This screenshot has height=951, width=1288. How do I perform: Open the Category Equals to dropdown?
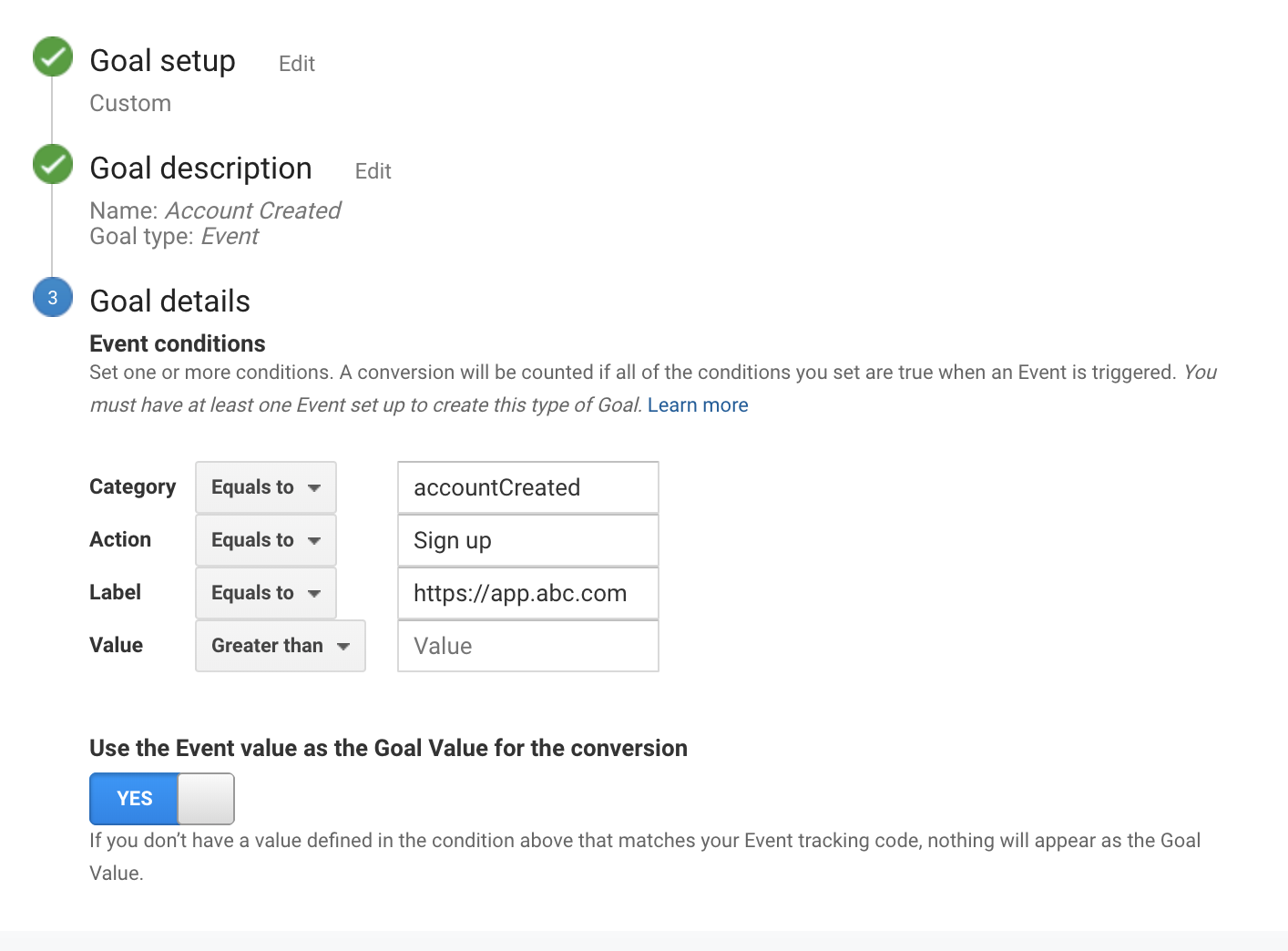tap(266, 487)
